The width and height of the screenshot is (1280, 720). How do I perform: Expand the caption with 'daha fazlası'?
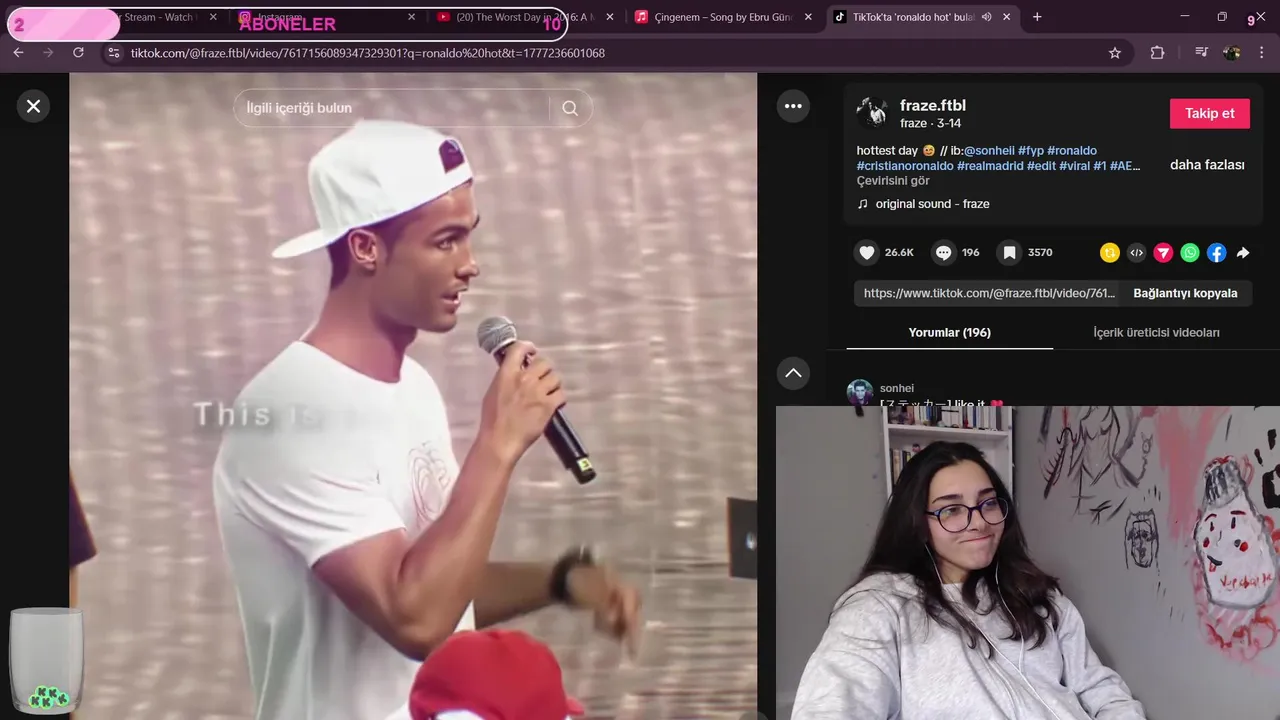[x=1207, y=165]
